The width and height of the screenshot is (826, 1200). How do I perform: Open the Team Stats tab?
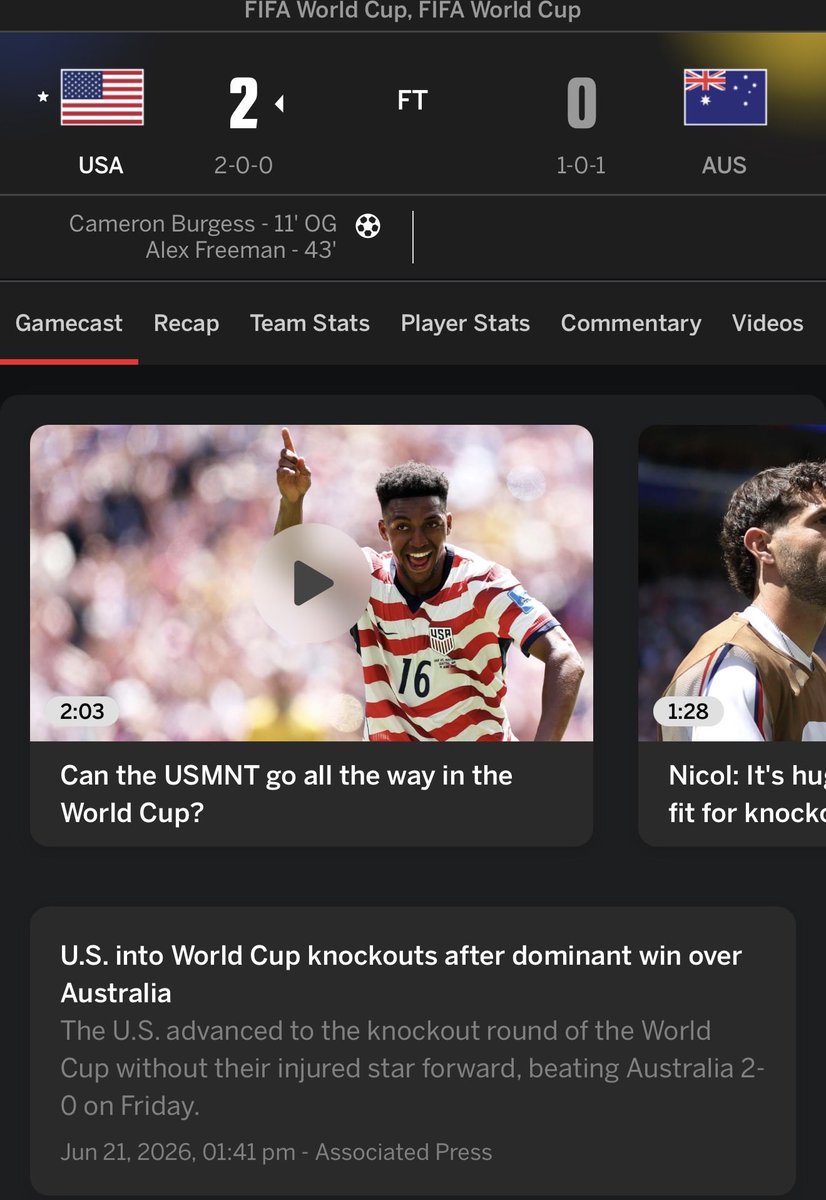(310, 323)
